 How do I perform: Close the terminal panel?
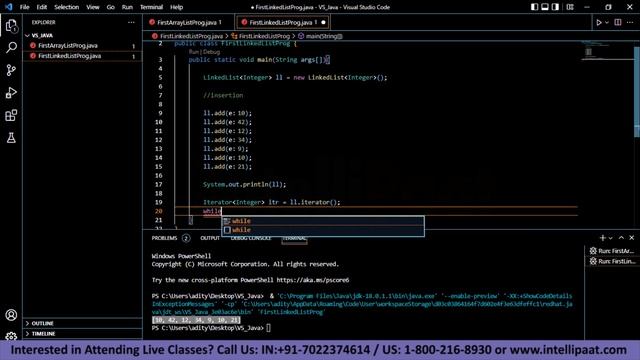tap(631, 238)
